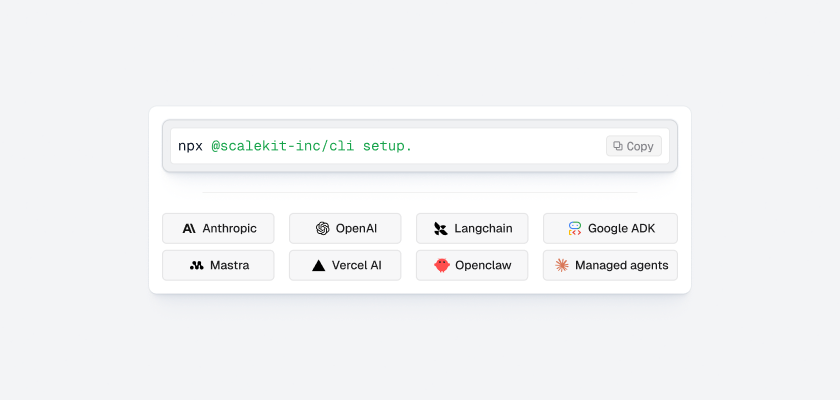Select the Vercel AI button

click(345, 265)
